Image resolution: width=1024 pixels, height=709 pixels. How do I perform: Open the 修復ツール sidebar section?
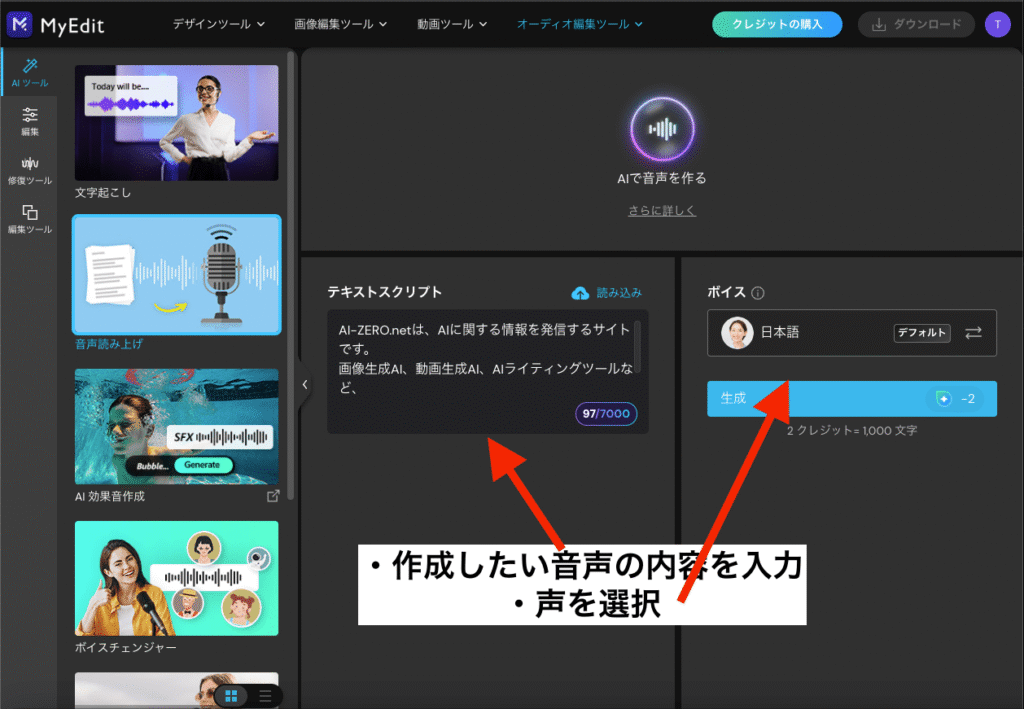pyautogui.click(x=29, y=170)
